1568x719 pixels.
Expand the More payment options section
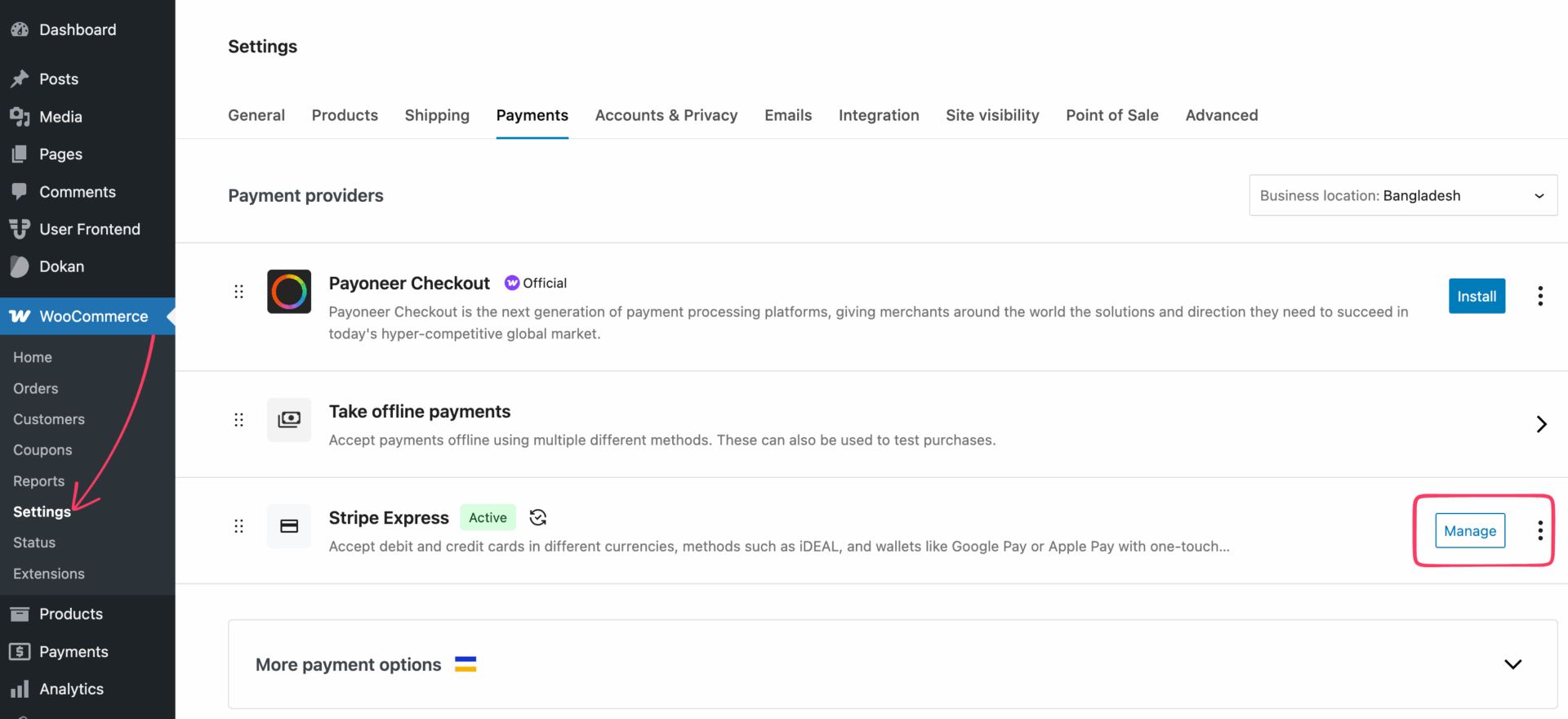1512,664
